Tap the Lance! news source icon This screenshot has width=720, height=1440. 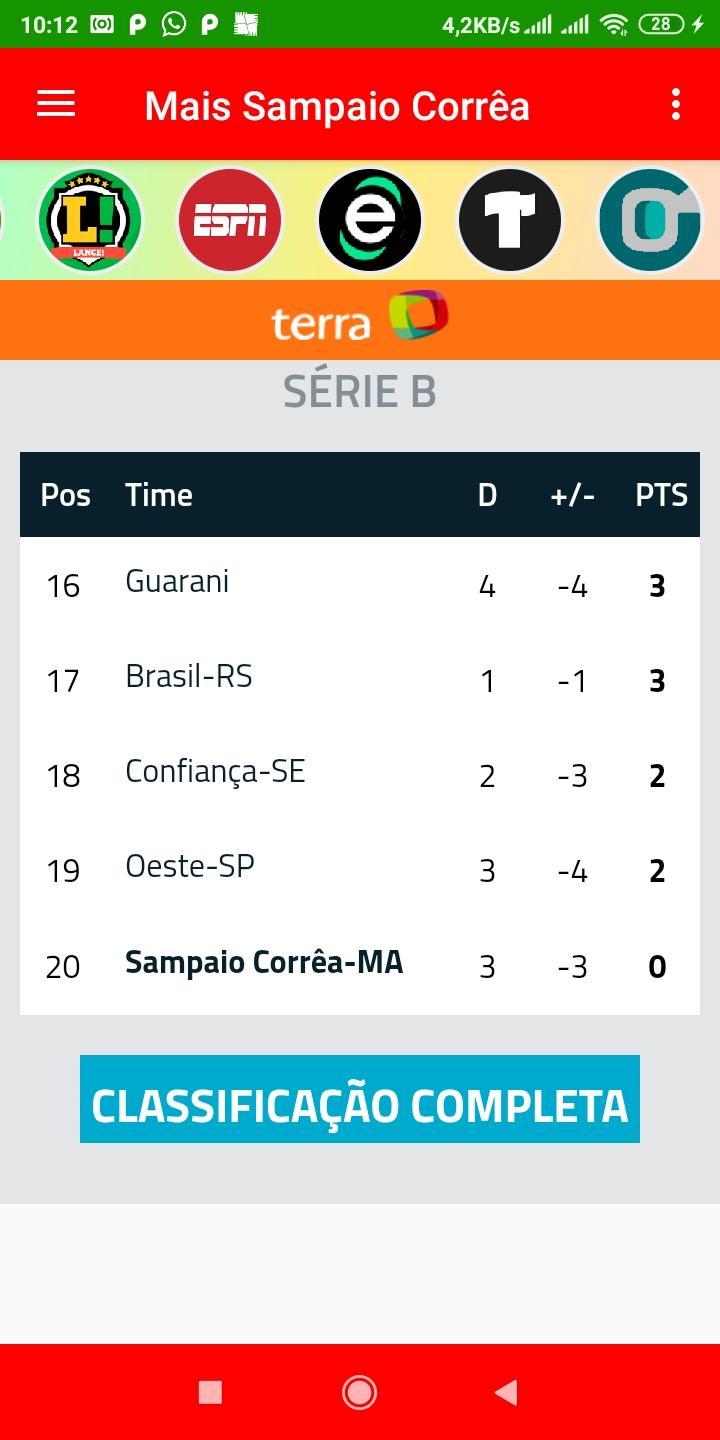click(90, 220)
